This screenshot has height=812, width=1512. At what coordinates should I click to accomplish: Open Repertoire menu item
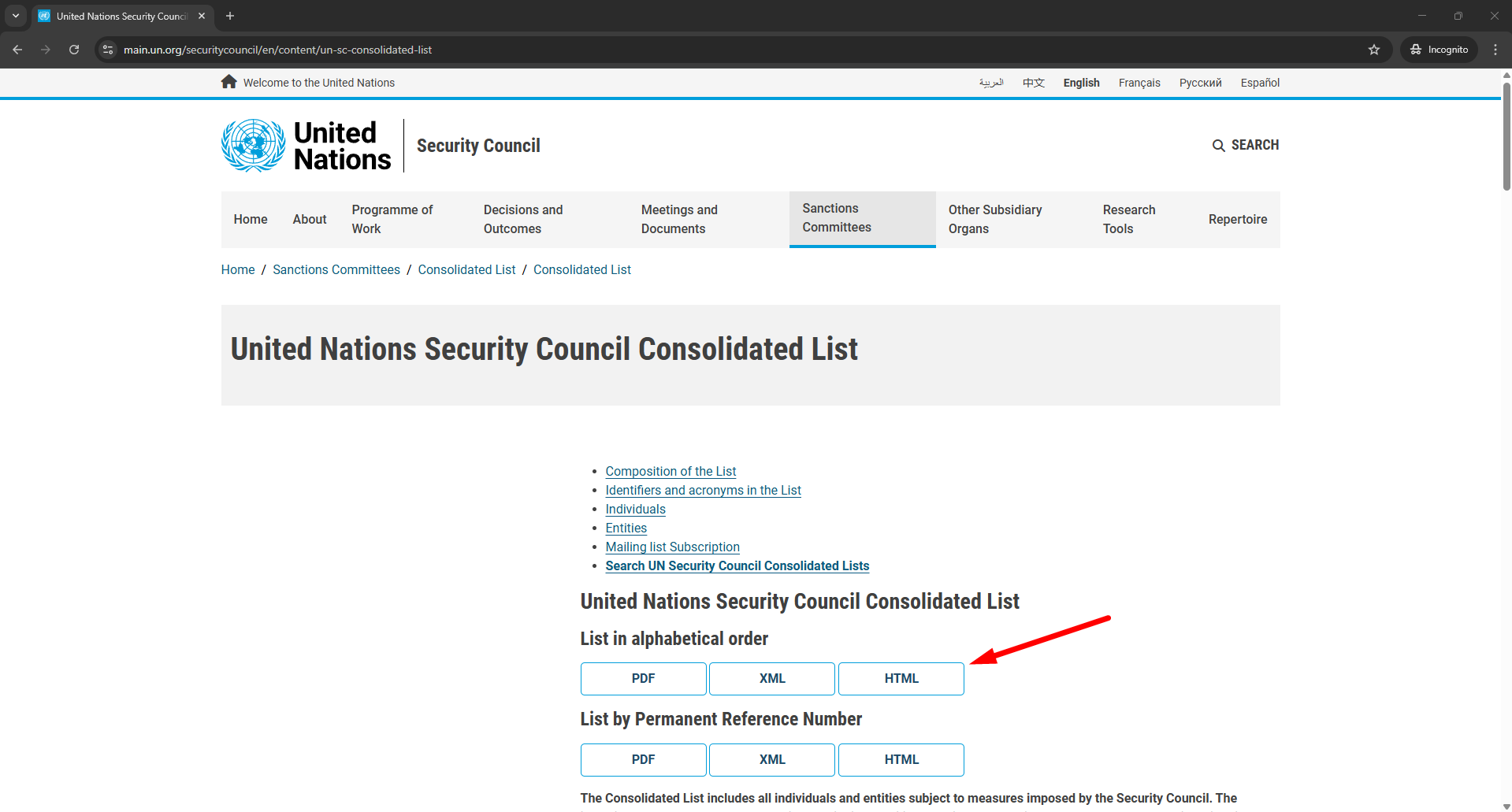point(1238,220)
